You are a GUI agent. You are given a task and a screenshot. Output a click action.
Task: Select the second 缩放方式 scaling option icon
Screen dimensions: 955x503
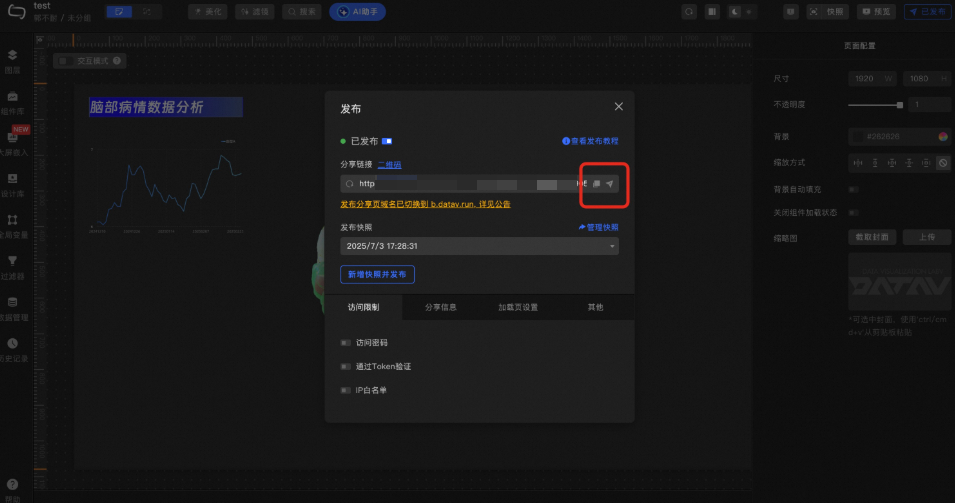(x=875, y=163)
